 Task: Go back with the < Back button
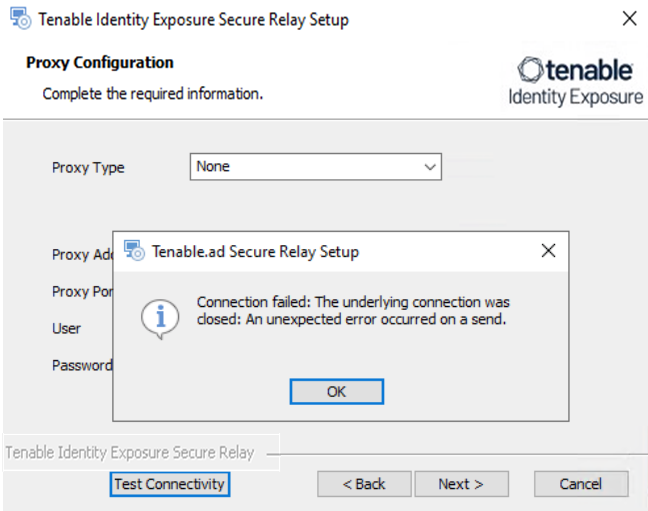pyautogui.click(x=364, y=484)
